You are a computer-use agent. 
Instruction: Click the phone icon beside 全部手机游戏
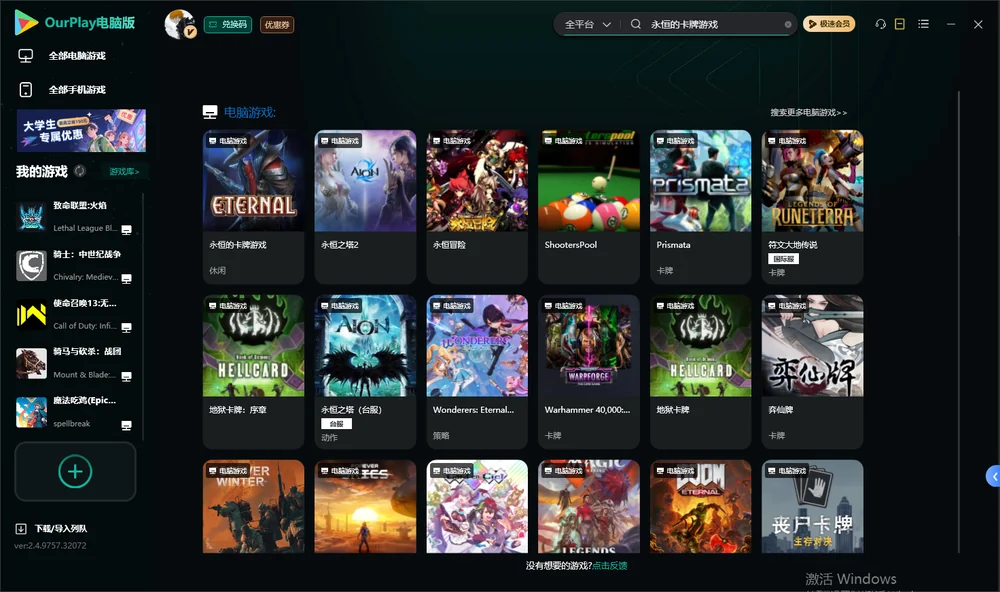(x=26, y=89)
